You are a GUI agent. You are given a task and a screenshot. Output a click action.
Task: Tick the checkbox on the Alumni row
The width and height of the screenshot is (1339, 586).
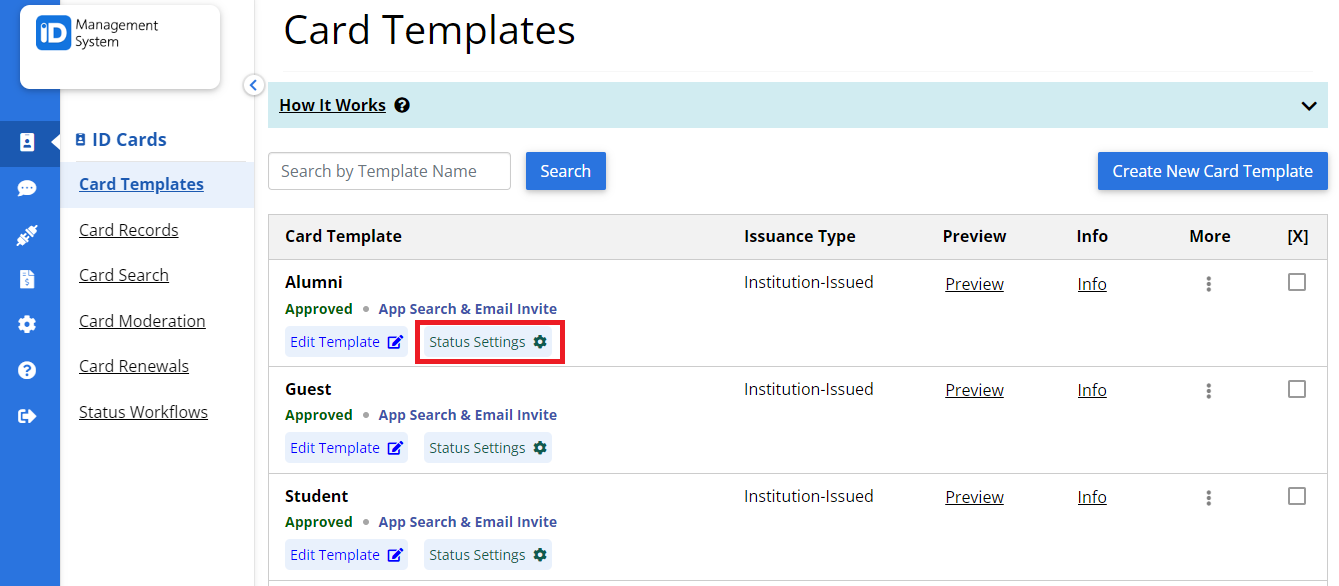(x=1297, y=283)
